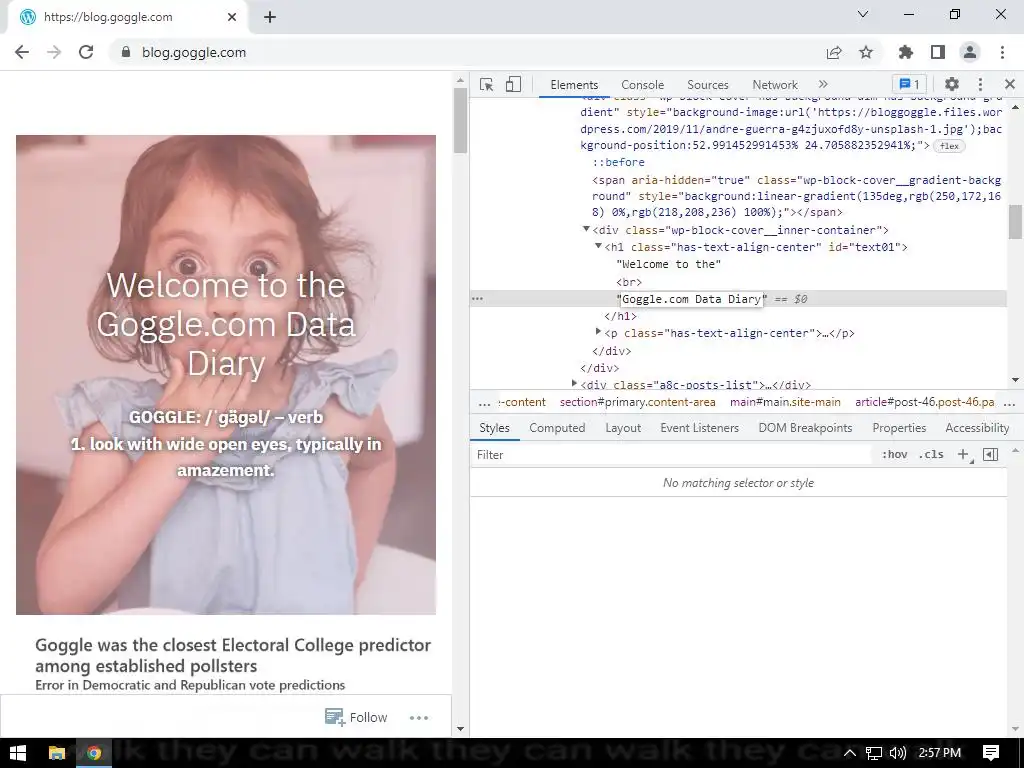Open the Chrome profile avatar
The width and height of the screenshot is (1024, 768).
pyautogui.click(x=970, y=52)
